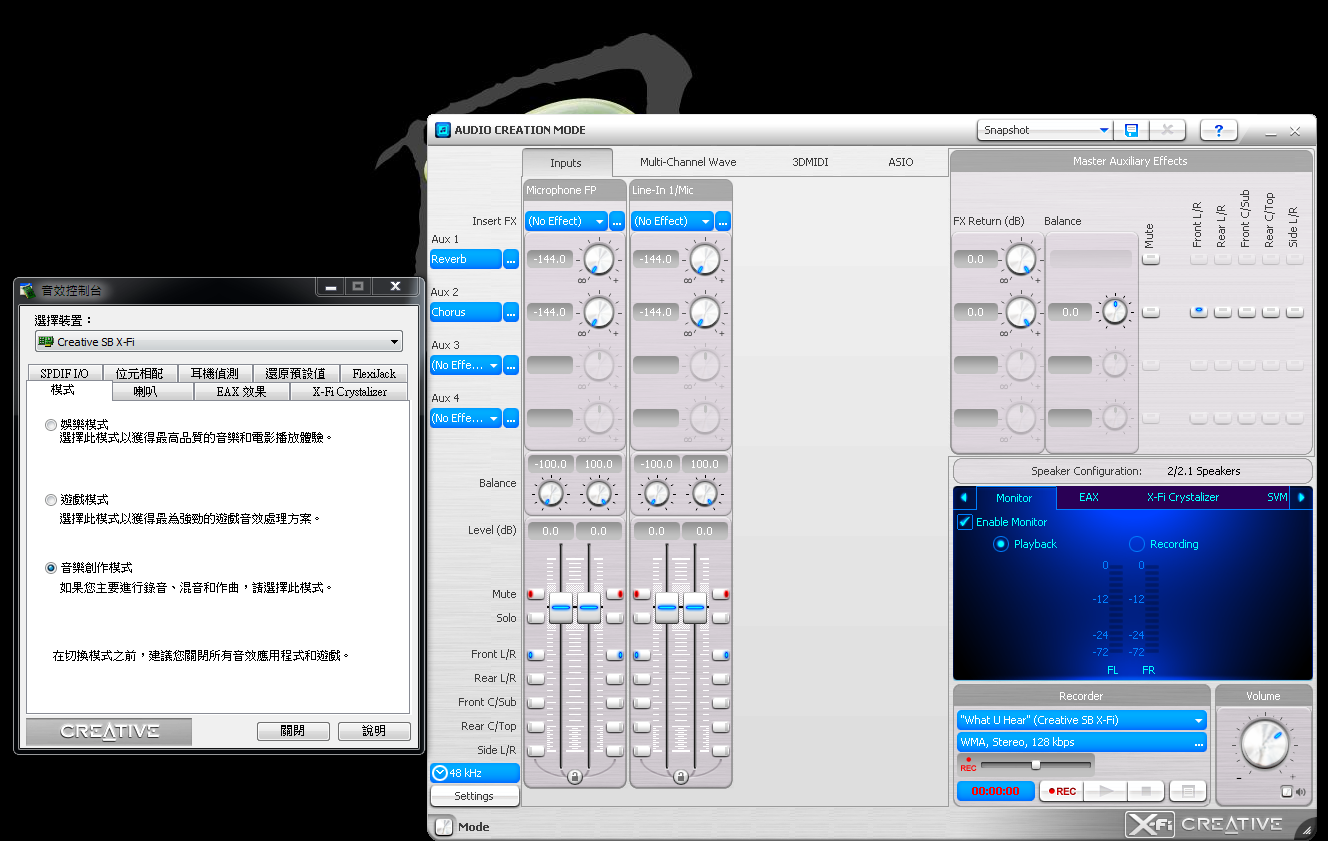Select 音樂創作模式 radio button
Image resolution: width=1328 pixels, height=841 pixels.
pos(51,568)
